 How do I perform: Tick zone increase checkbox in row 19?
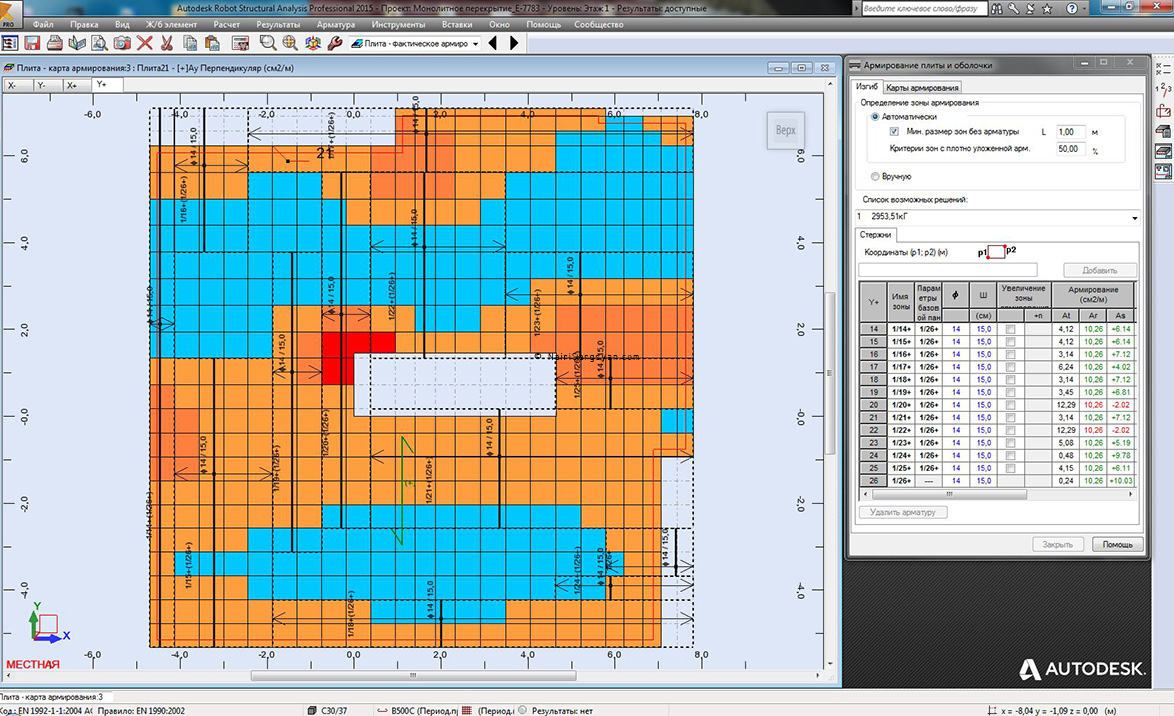click(x=1011, y=392)
